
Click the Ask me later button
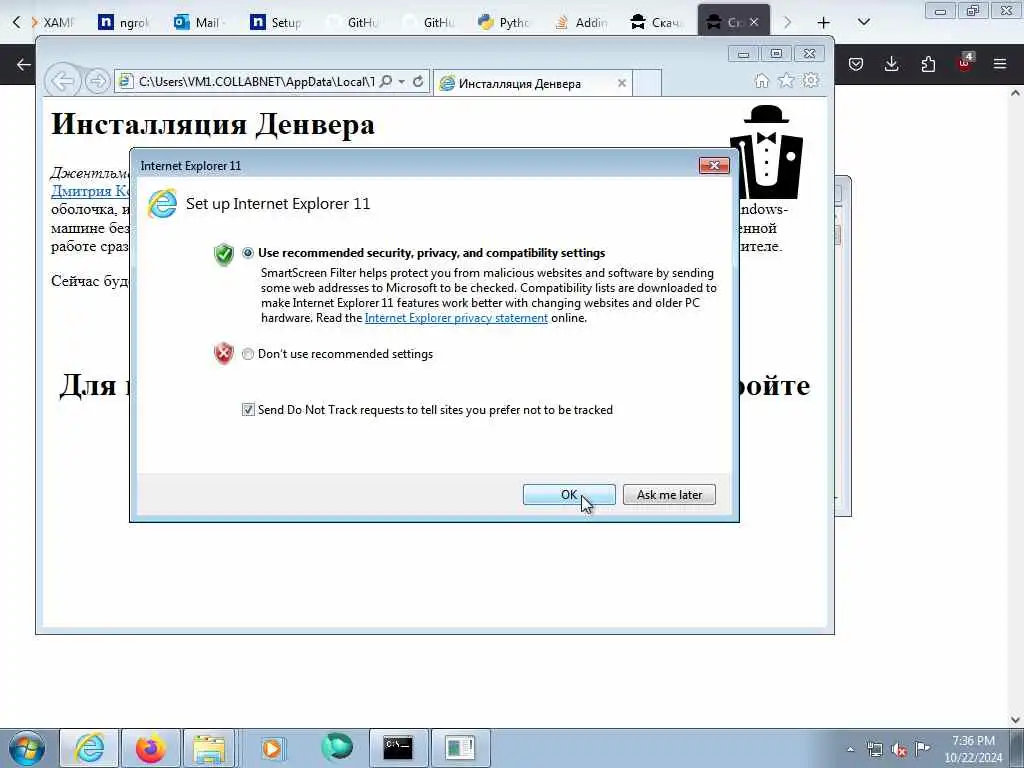click(x=669, y=494)
